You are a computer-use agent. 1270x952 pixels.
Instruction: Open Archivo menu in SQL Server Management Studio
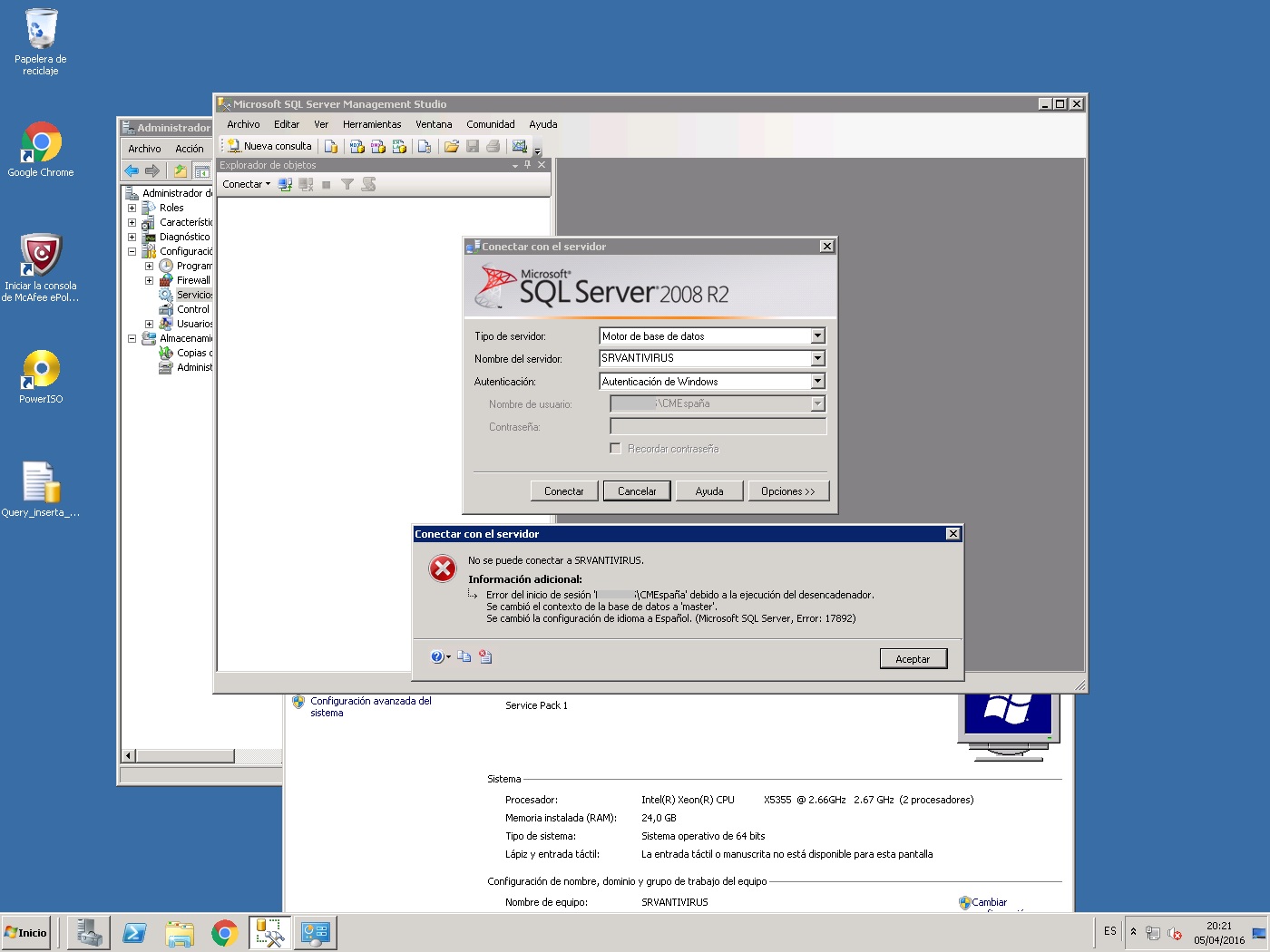243,124
